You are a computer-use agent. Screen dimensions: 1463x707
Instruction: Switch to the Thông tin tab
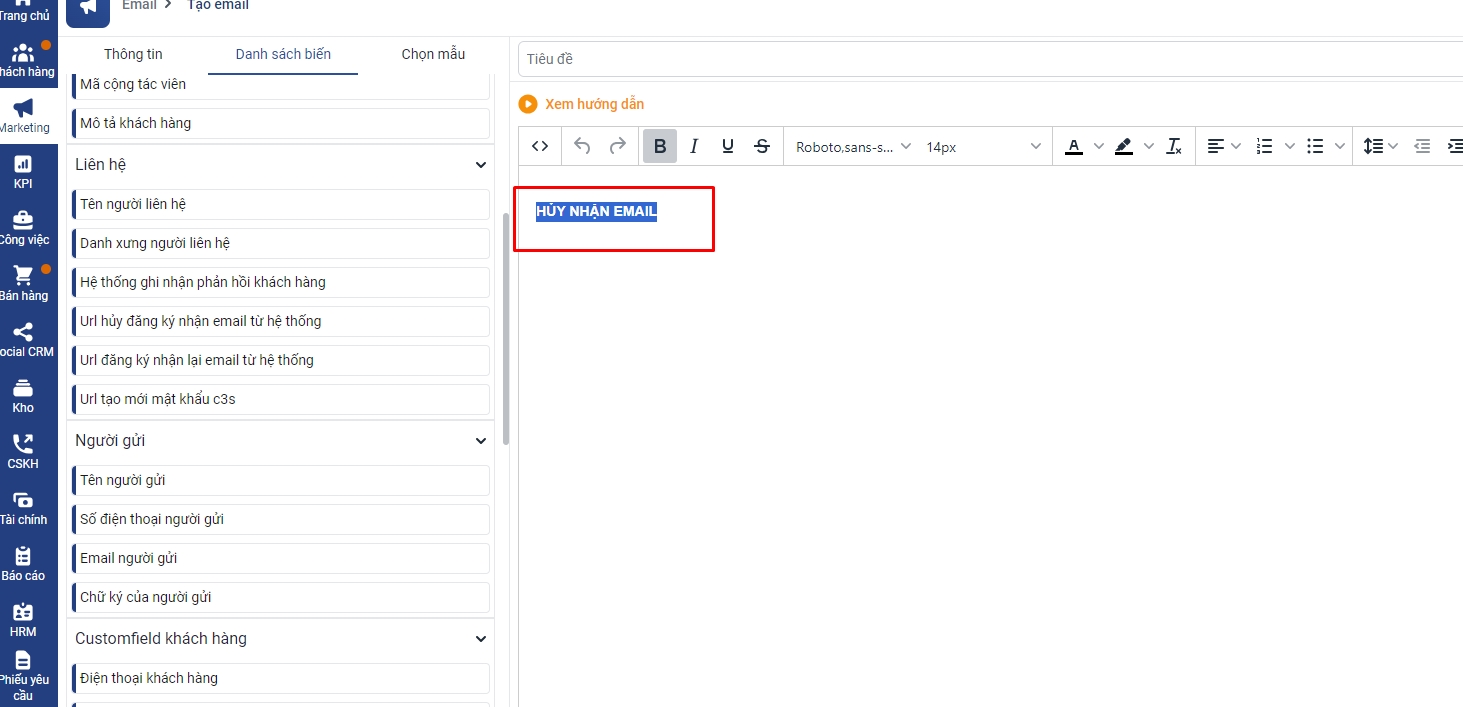coord(133,54)
